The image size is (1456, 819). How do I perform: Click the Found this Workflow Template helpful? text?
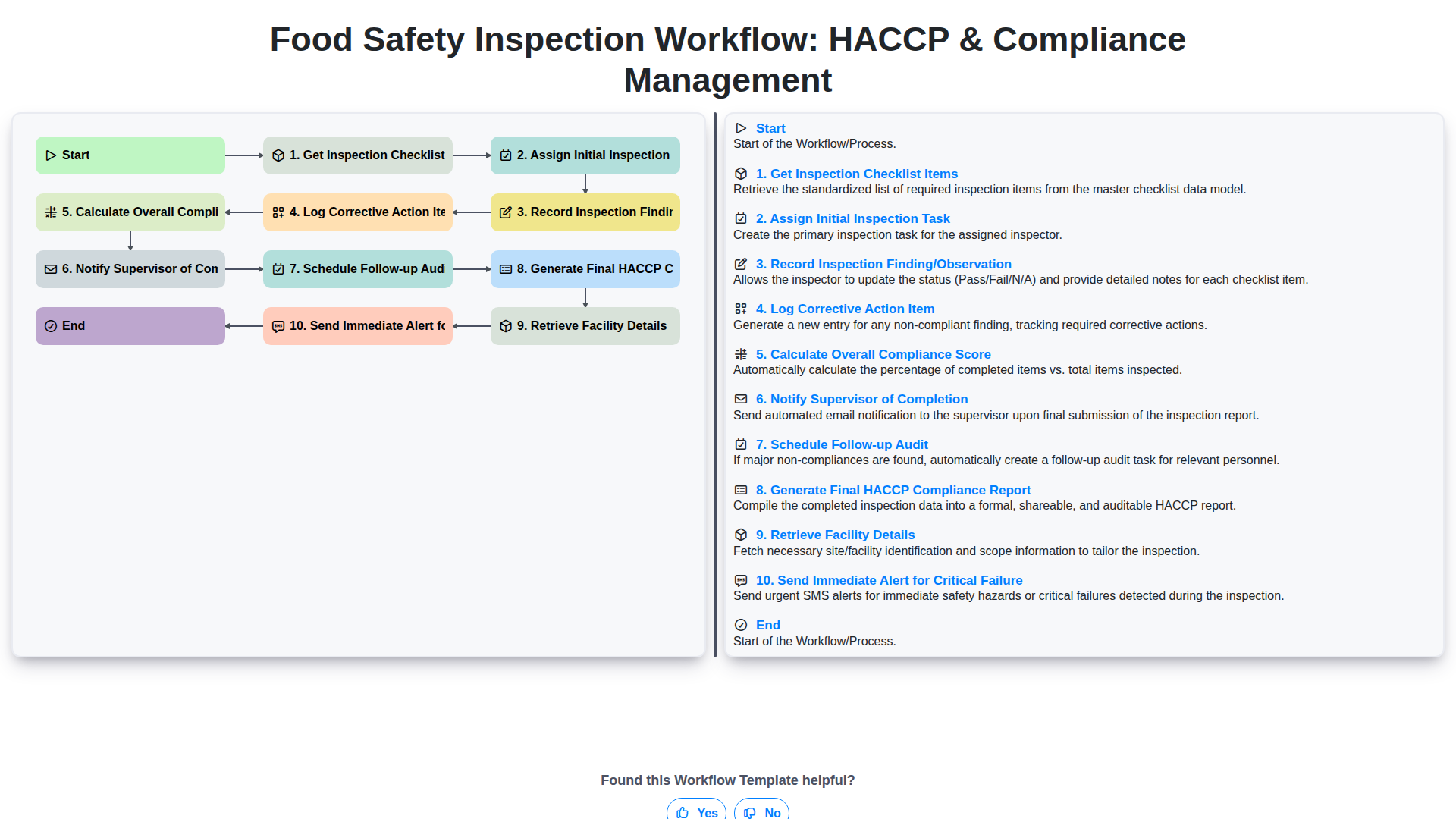(728, 780)
